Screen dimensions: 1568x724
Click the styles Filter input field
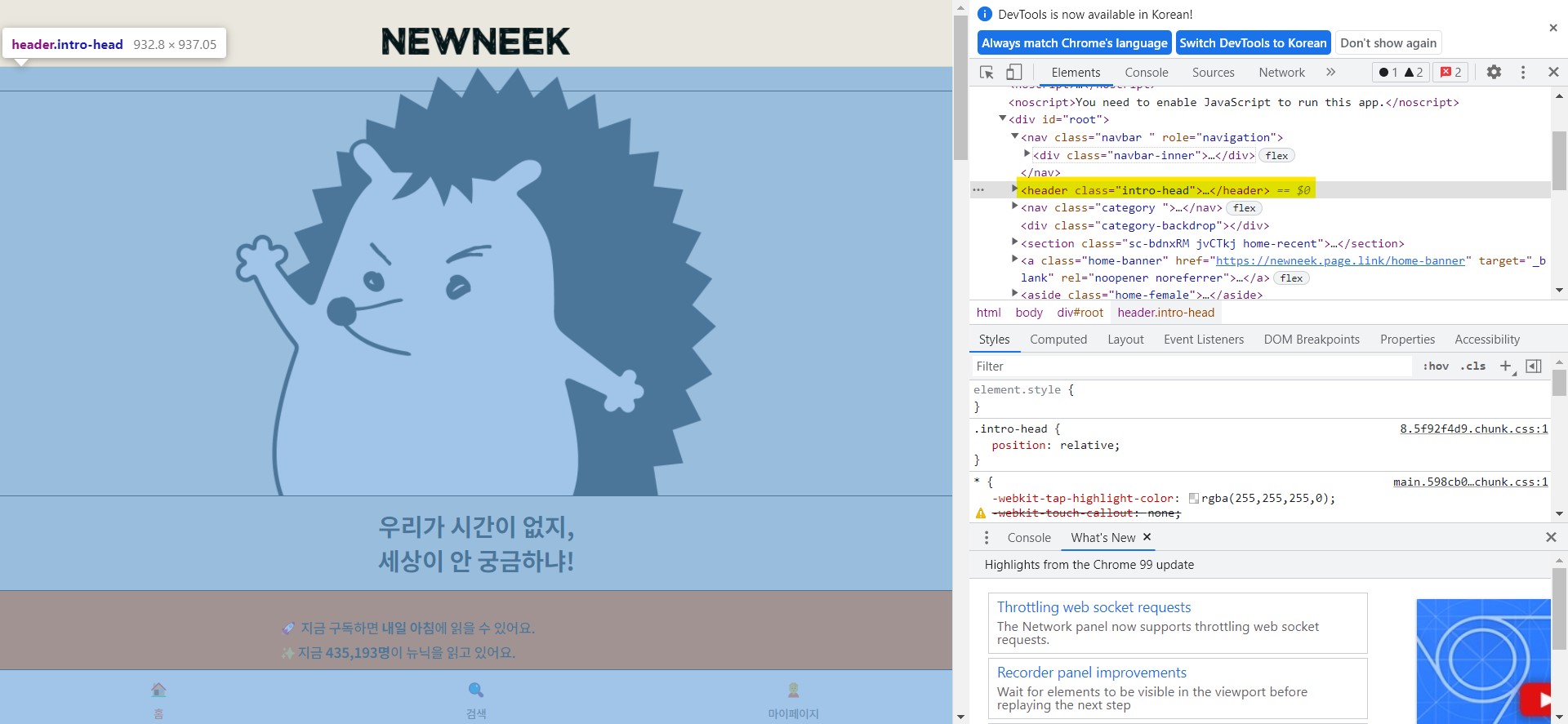click(1192, 366)
